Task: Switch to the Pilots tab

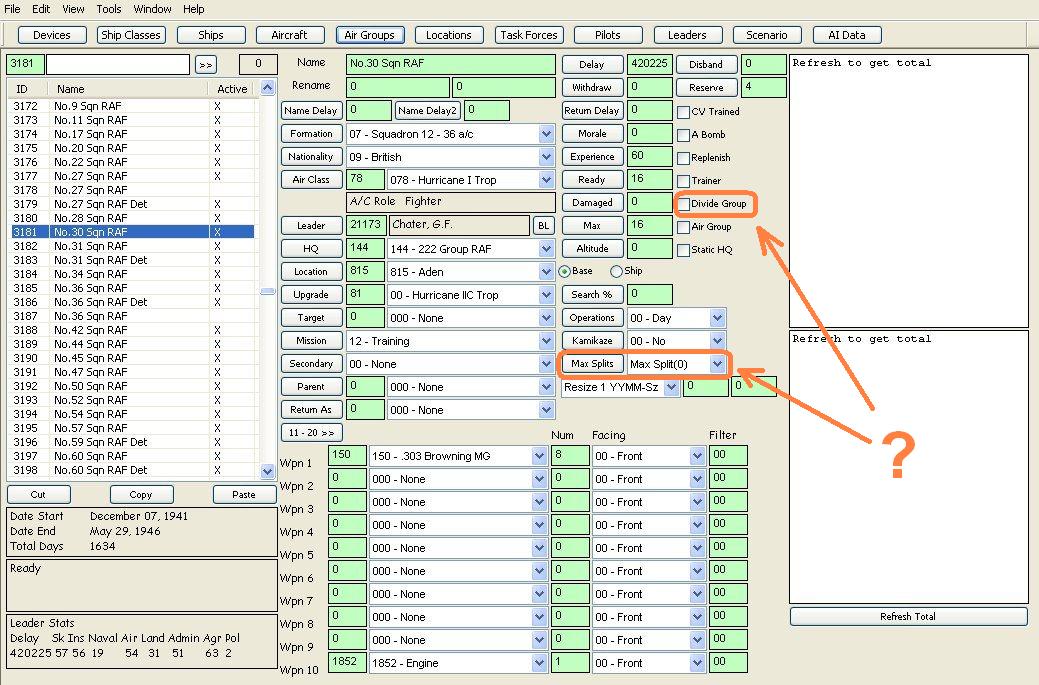Action: (608, 35)
